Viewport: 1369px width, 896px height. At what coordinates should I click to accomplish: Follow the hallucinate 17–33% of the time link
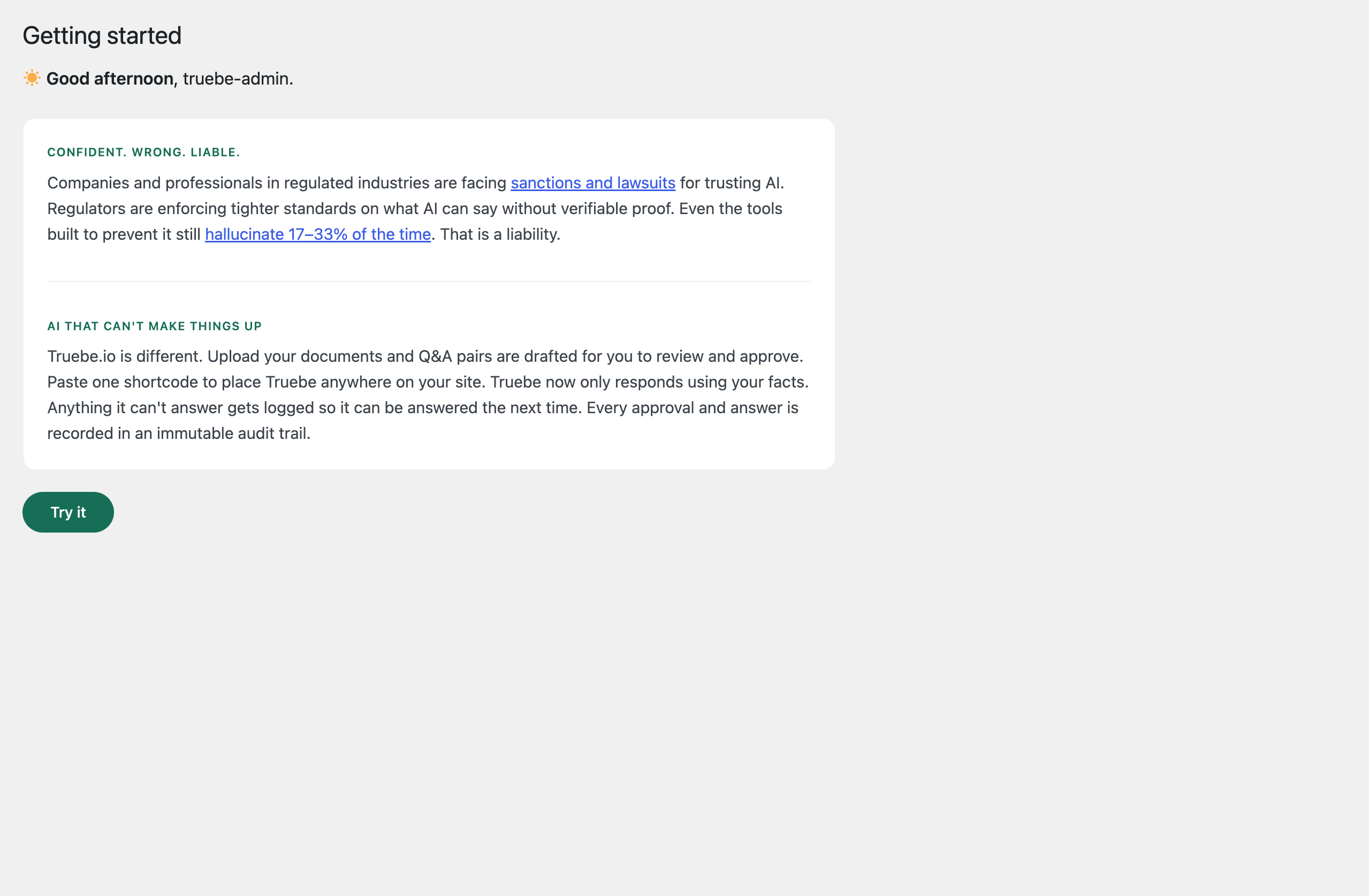pyautogui.click(x=317, y=234)
